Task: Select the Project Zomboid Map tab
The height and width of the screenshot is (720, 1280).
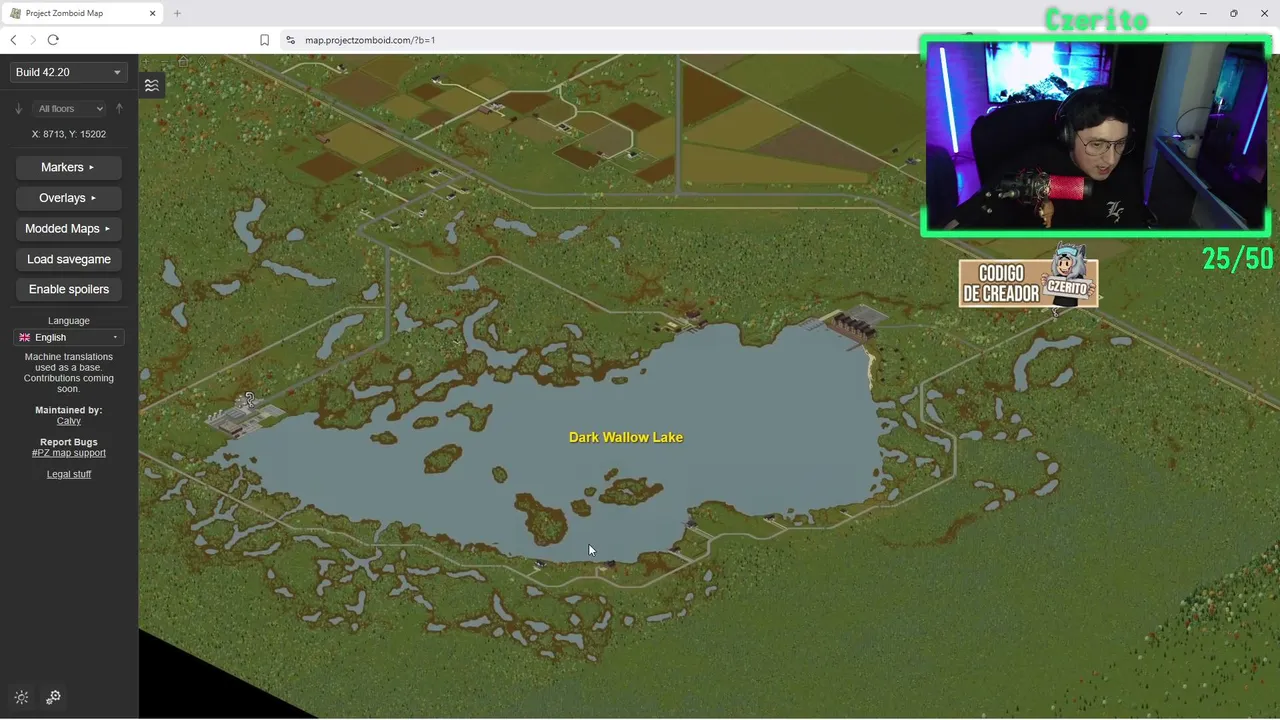Action: click(82, 13)
